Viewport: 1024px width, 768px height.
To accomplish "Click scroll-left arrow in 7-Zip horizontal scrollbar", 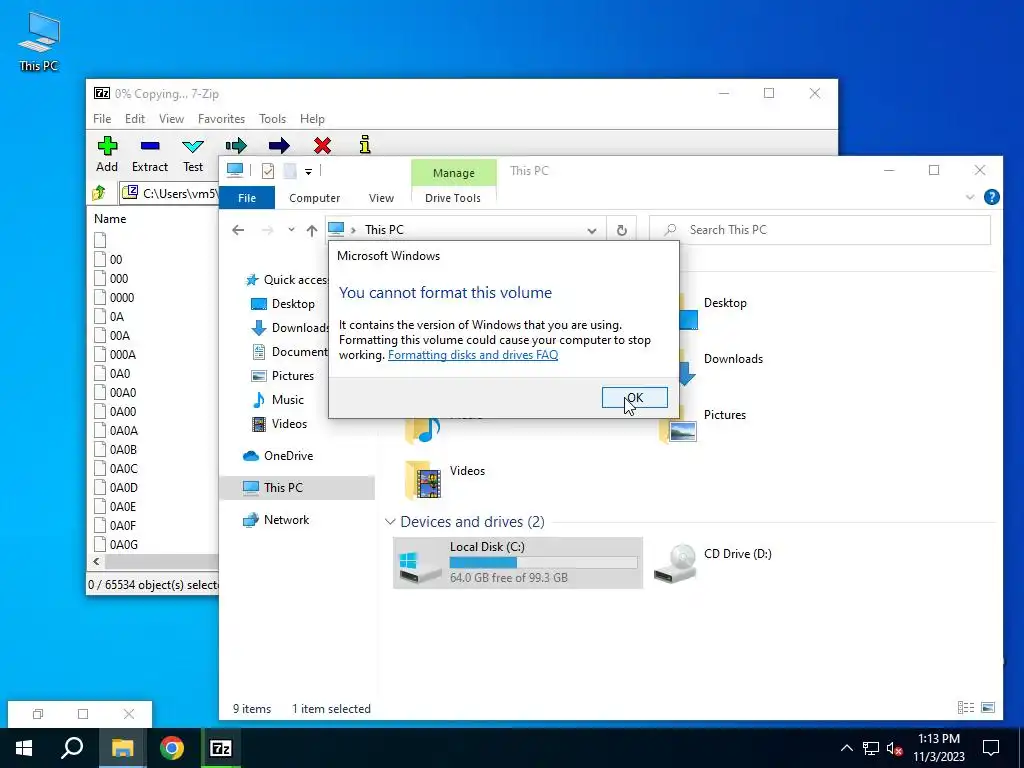I will point(96,562).
